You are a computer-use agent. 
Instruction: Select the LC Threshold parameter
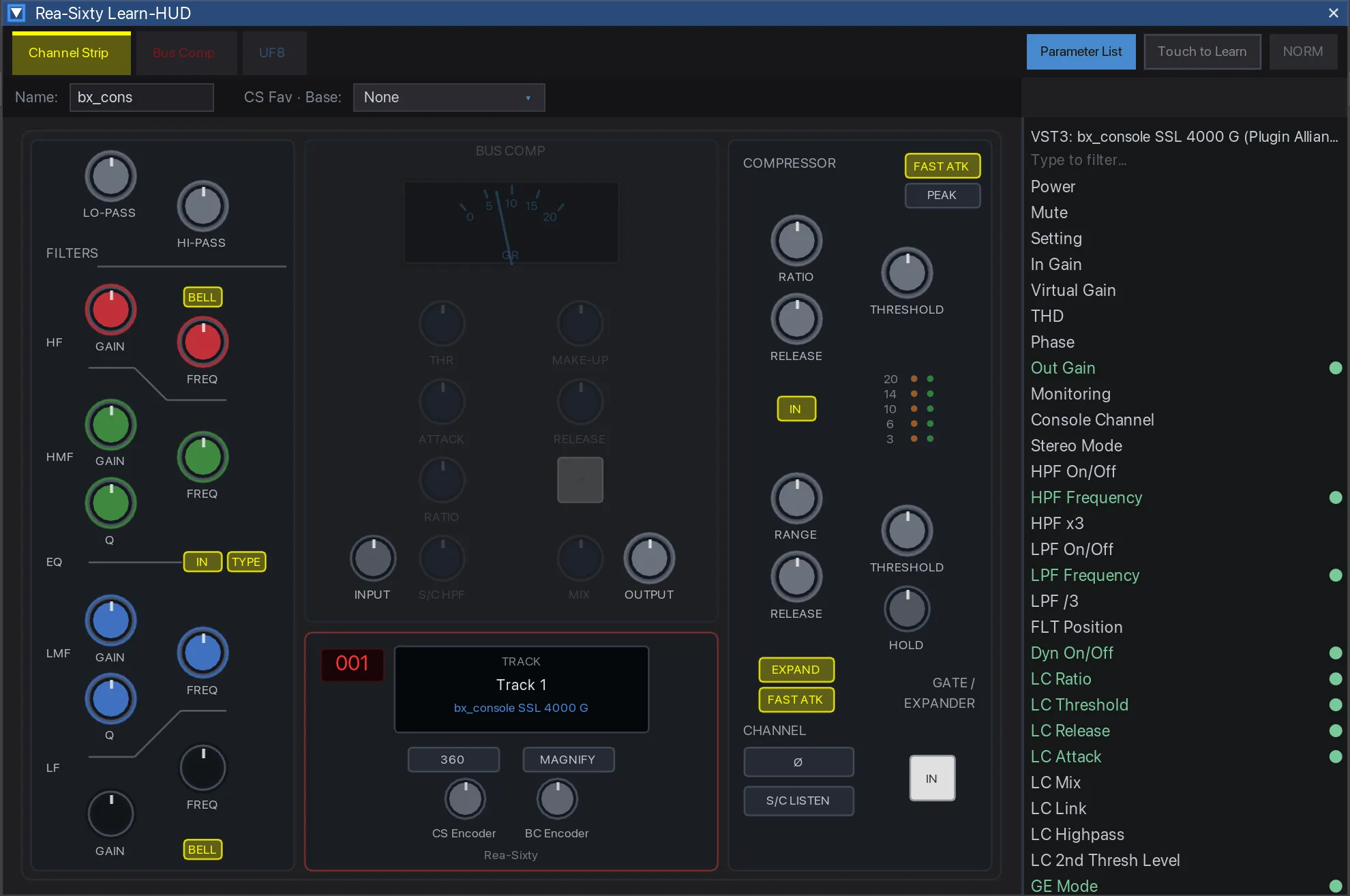[x=1184, y=705]
